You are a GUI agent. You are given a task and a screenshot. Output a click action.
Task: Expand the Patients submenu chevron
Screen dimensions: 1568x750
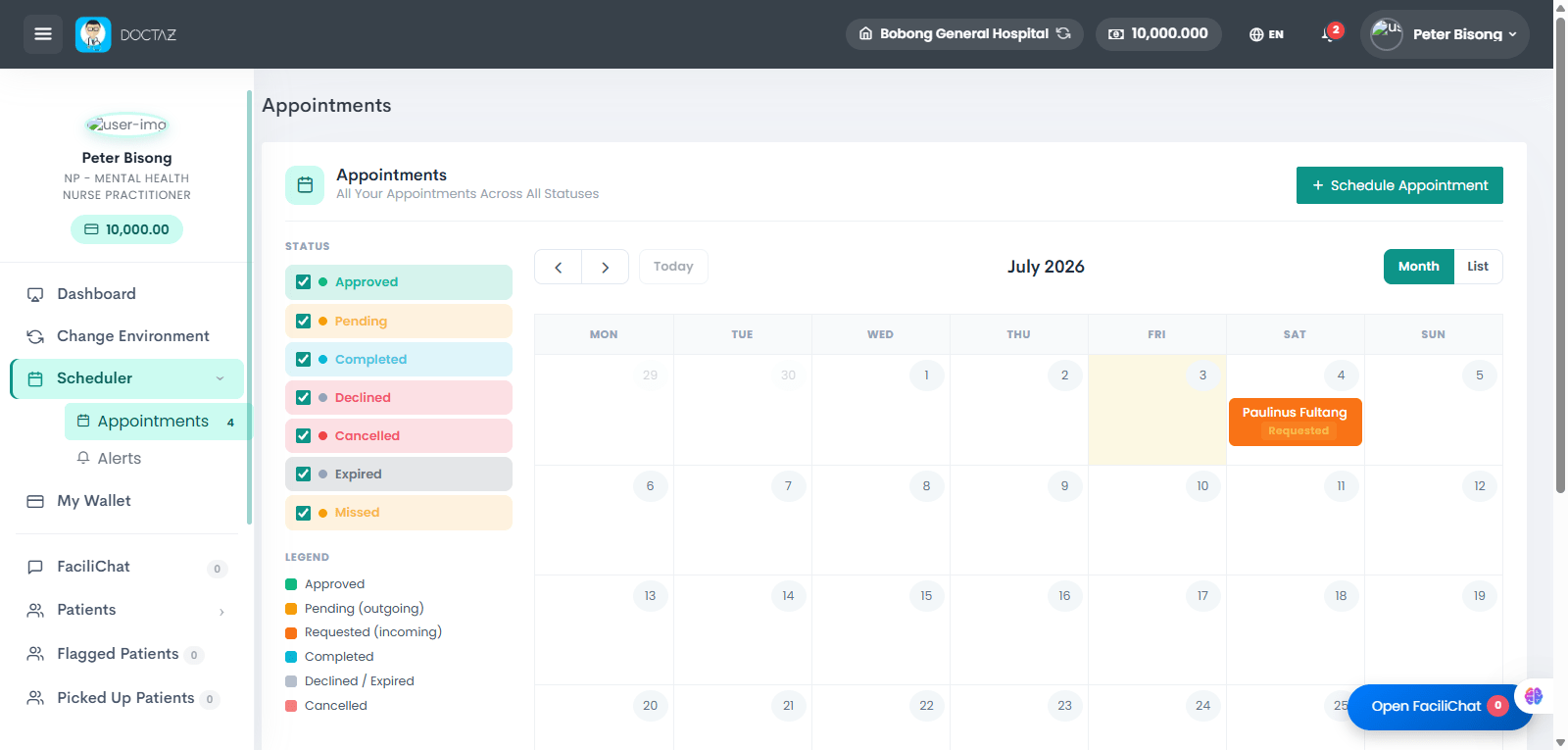pos(221,611)
